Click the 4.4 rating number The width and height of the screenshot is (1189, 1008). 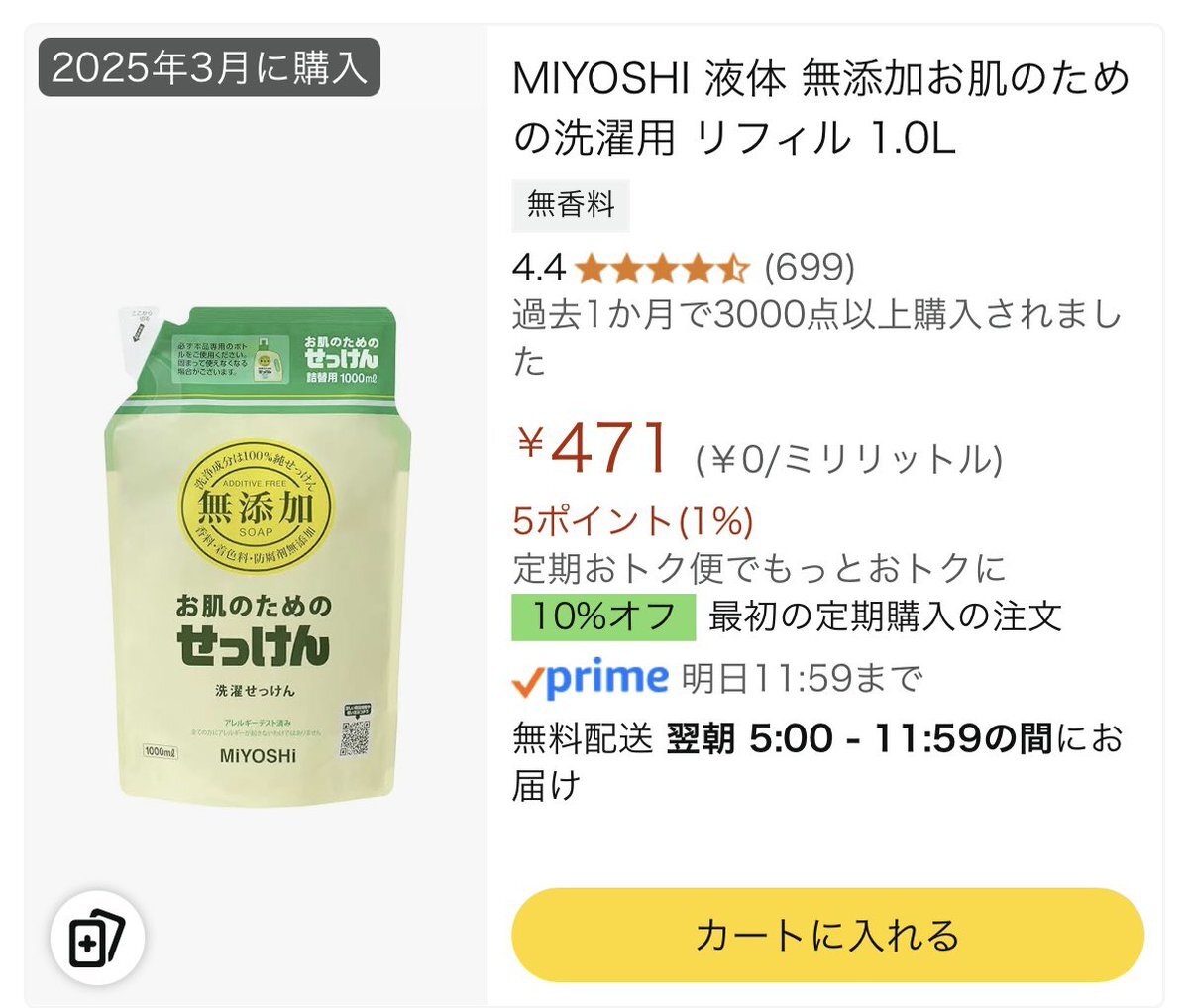[538, 267]
